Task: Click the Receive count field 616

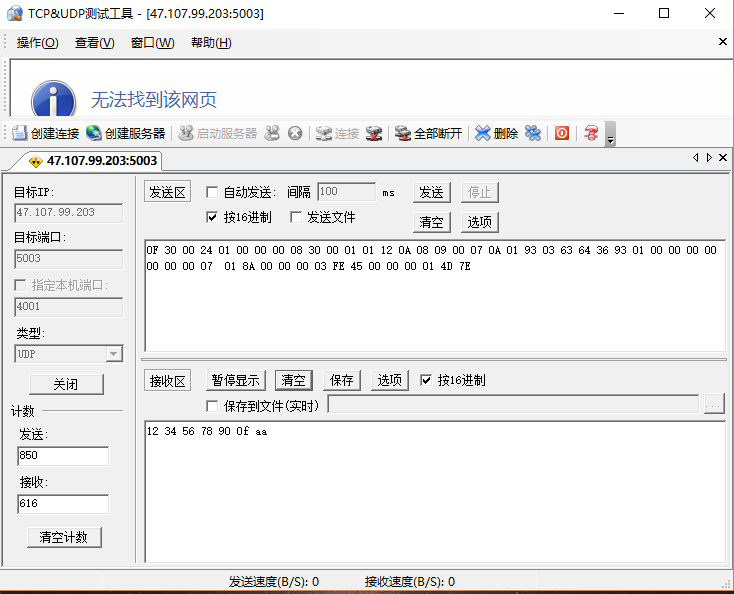Action: (63, 504)
